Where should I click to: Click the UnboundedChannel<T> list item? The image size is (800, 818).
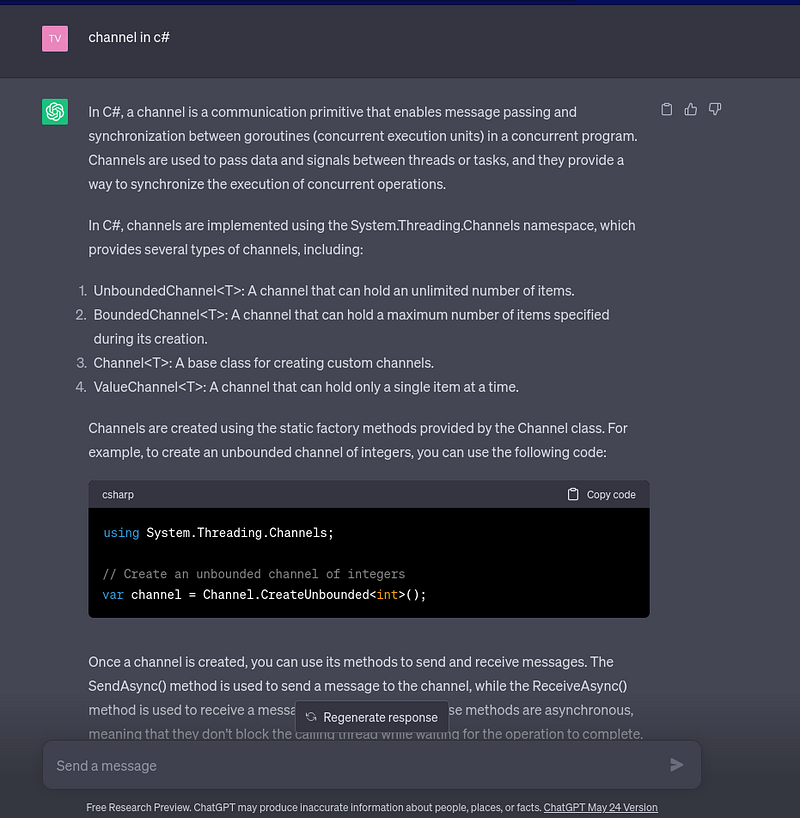(334, 291)
